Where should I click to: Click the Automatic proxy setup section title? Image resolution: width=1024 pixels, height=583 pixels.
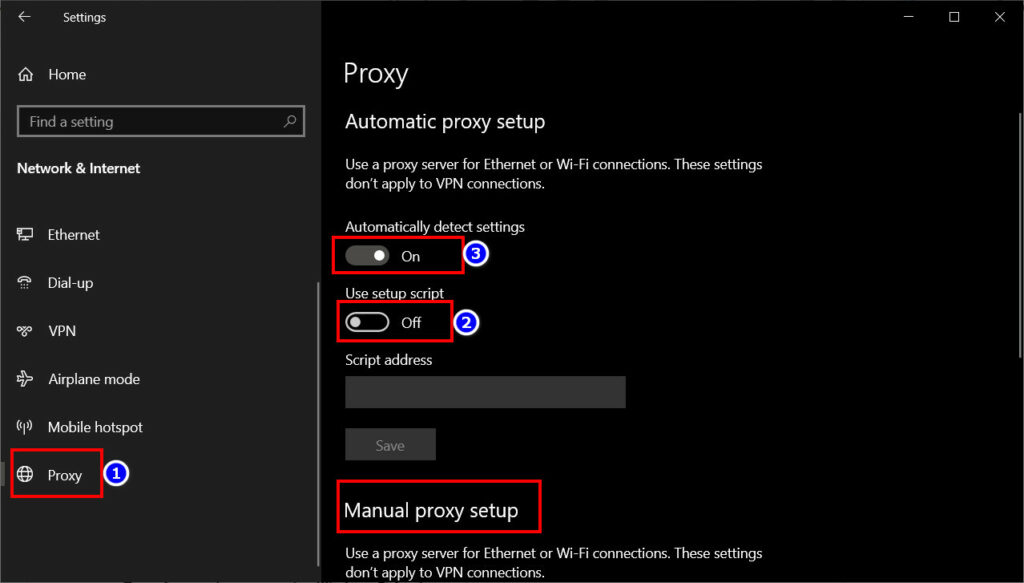point(444,121)
